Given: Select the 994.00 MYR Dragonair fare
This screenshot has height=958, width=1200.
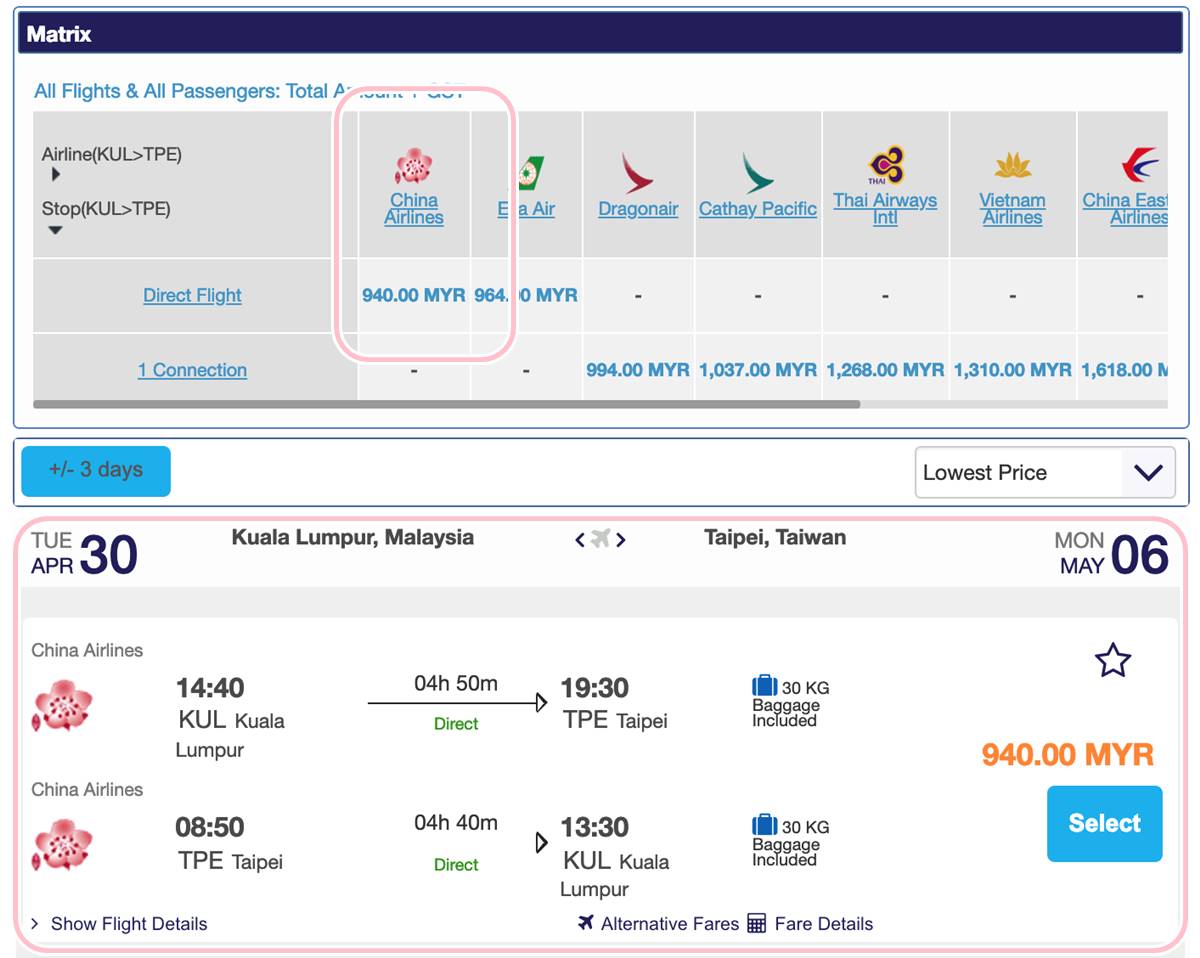Looking at the screenshot, I should click(638, 370).
